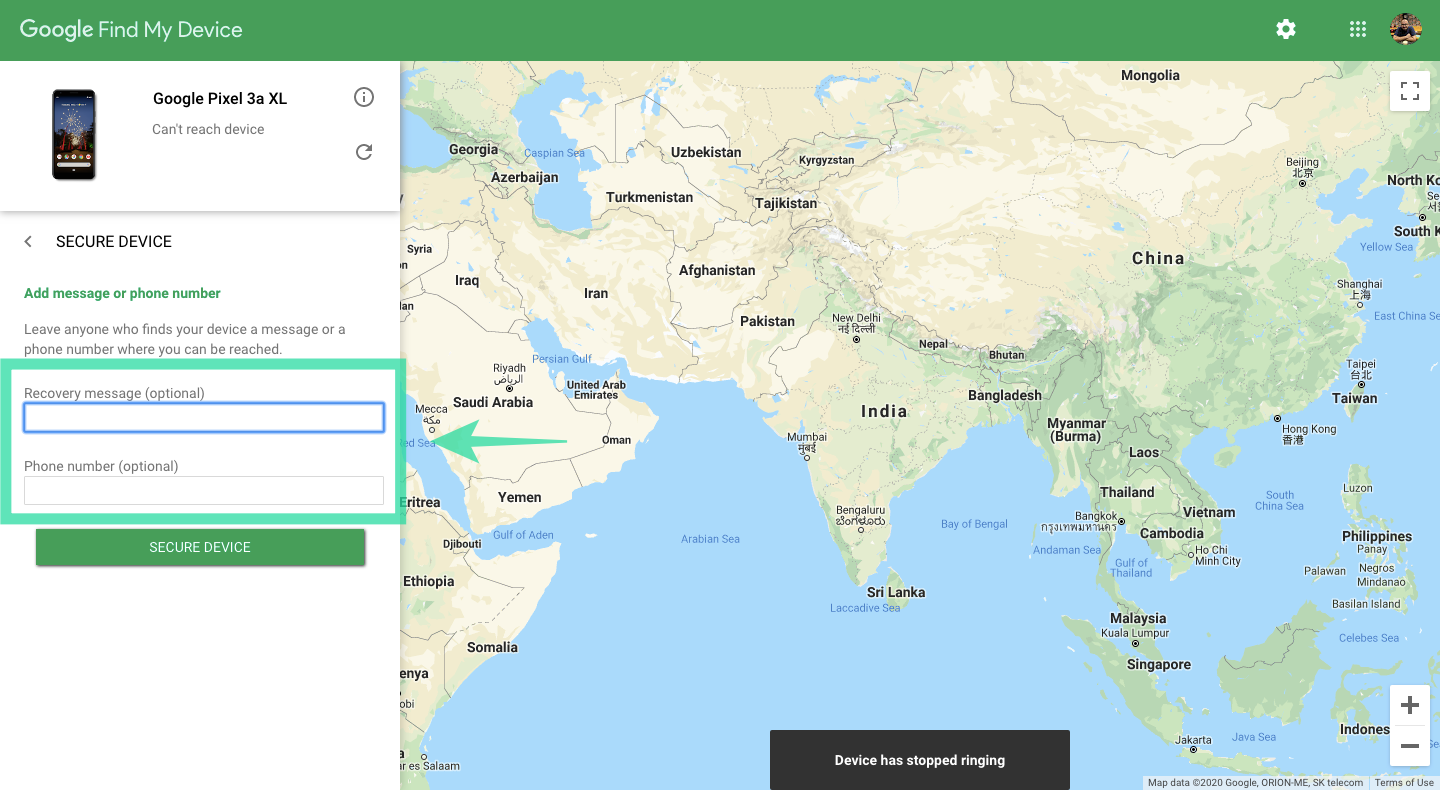Screen dimensions: 1440x790
Task: Refresh the device location status
Action: [x=364, y=152]
